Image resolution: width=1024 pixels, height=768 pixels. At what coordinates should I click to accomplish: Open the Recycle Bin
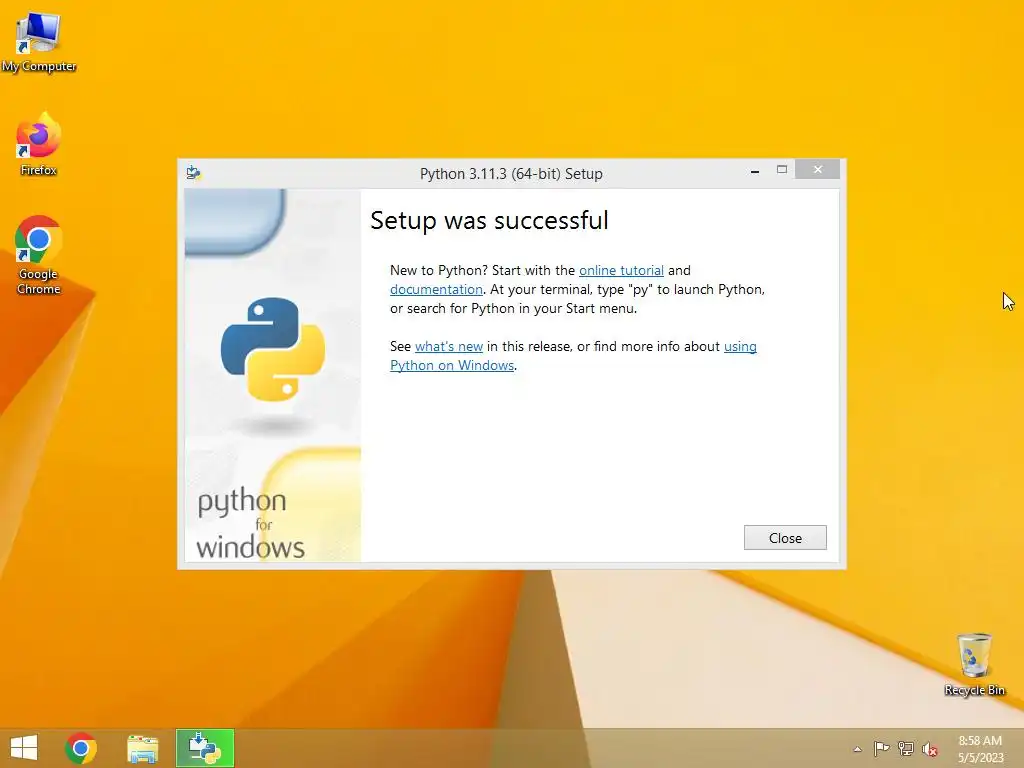(974, 664)
